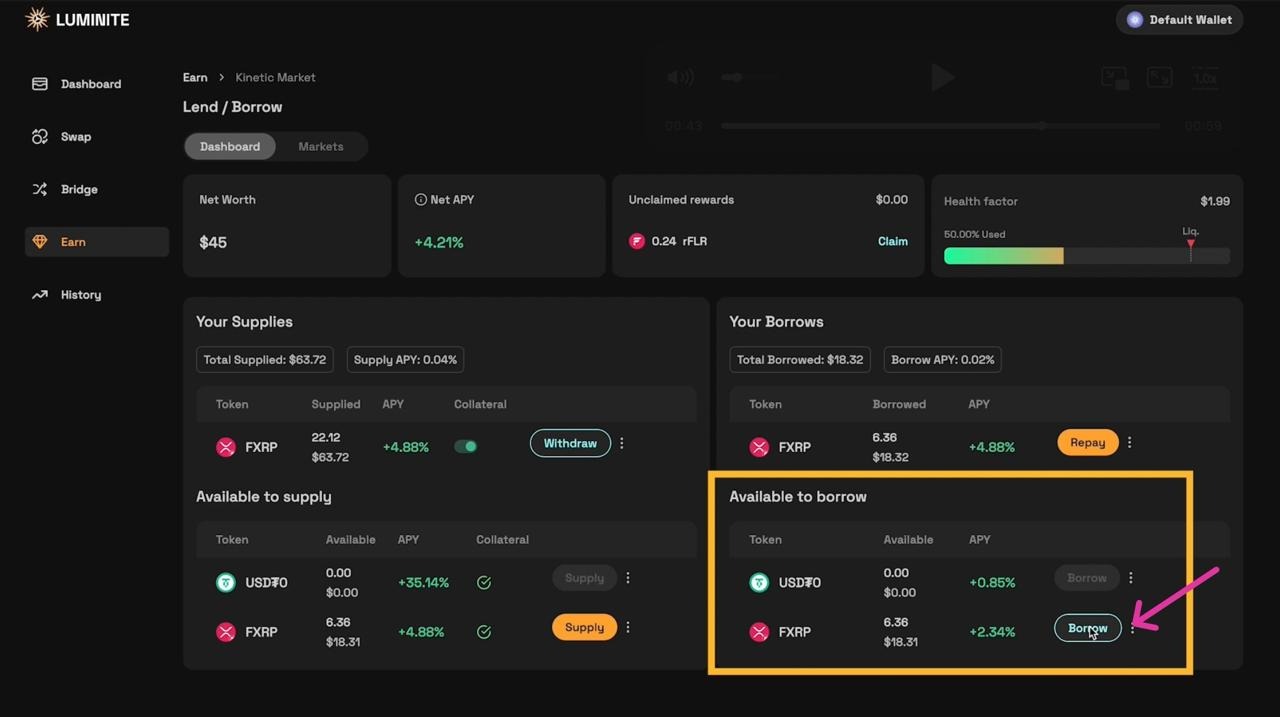
Task: Open Dashboard from the sidebar
Action: pyautogui.click(x=90, y=84)
